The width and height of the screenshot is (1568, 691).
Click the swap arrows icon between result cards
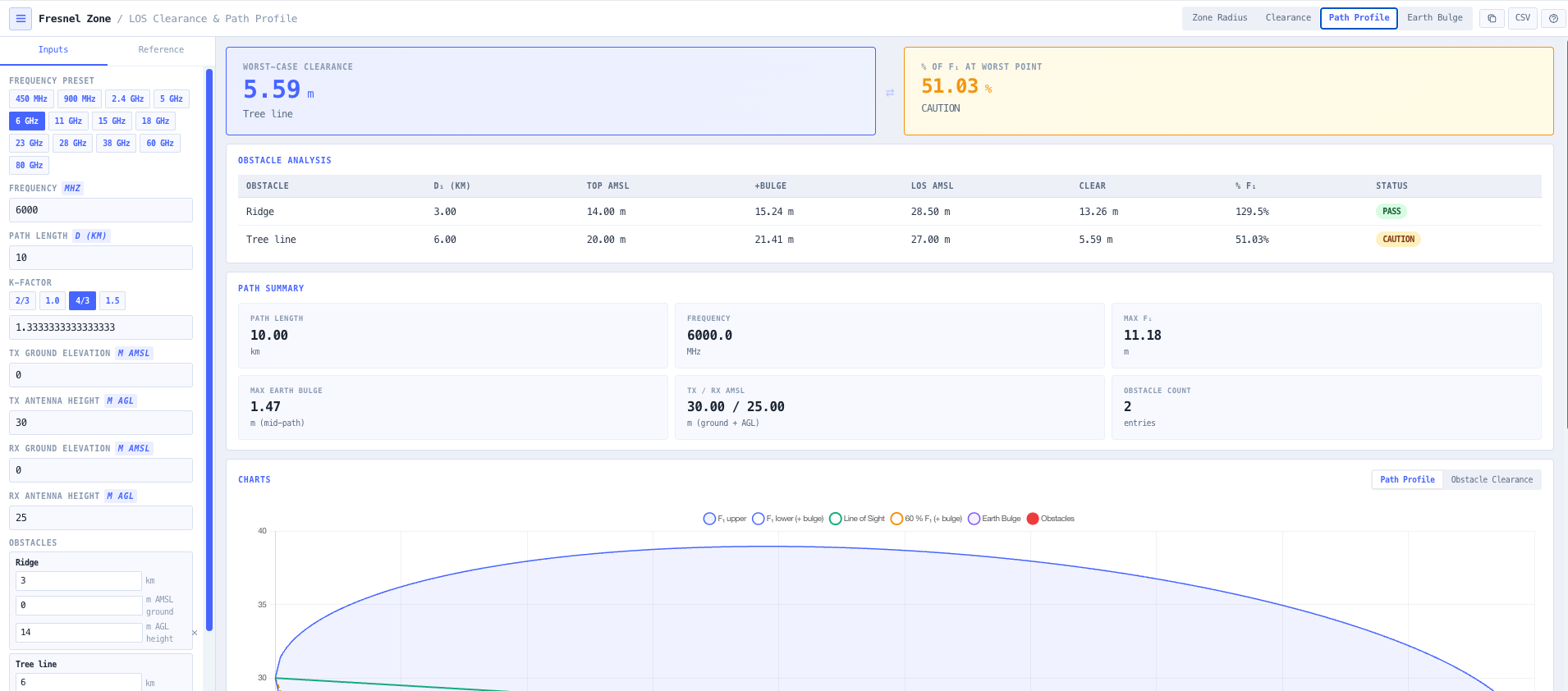890,93
